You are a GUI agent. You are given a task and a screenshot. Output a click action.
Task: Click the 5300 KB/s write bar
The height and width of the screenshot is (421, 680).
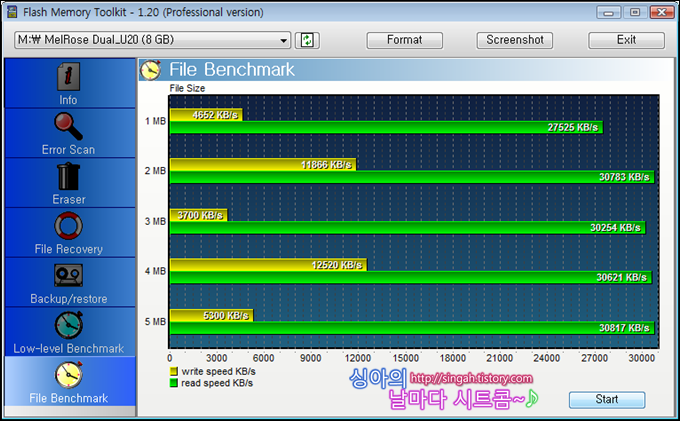pyautogui.click(x=211, y=316)
